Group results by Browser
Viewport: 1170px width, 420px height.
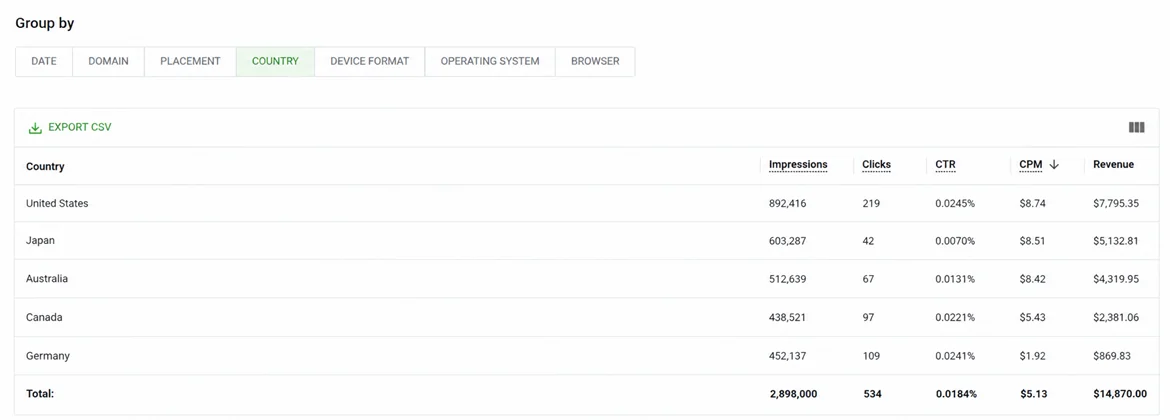[x=595, y=61]
